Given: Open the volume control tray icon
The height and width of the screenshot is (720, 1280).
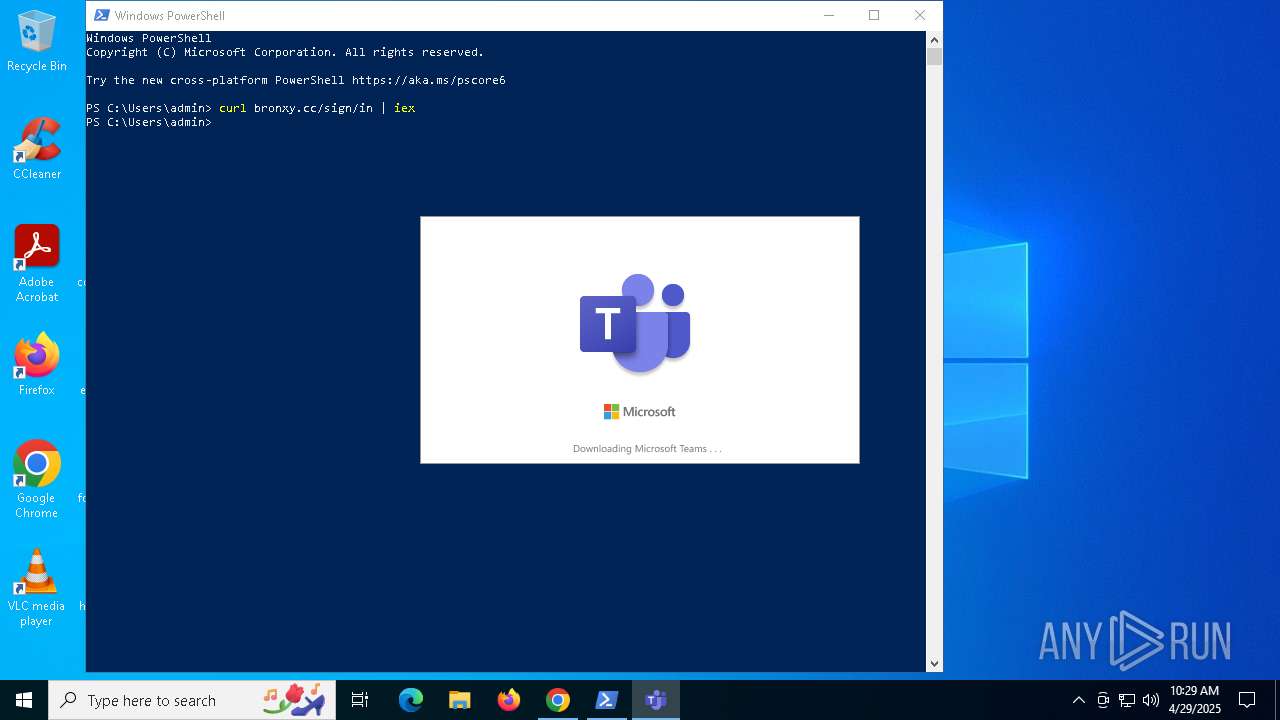Looking at the screenshot, I should point(1151,700).
